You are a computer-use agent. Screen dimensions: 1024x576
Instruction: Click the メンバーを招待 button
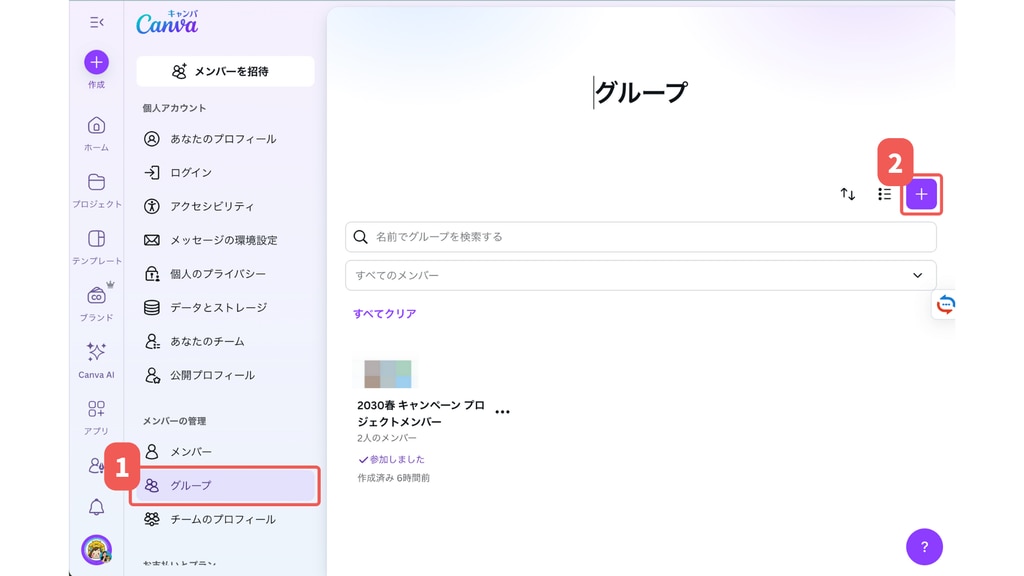click(225, 71)
